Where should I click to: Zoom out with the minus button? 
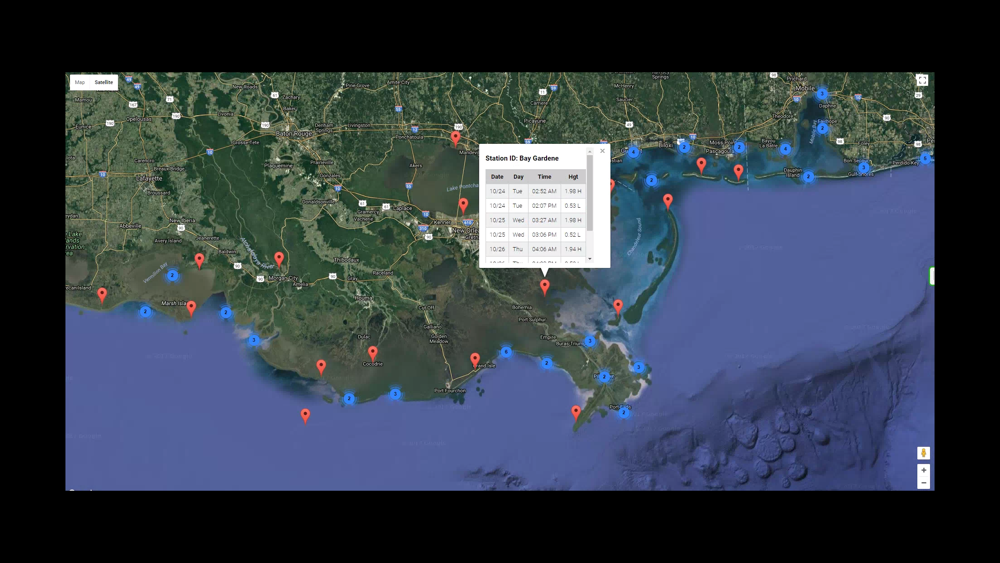tap(923, 483)
